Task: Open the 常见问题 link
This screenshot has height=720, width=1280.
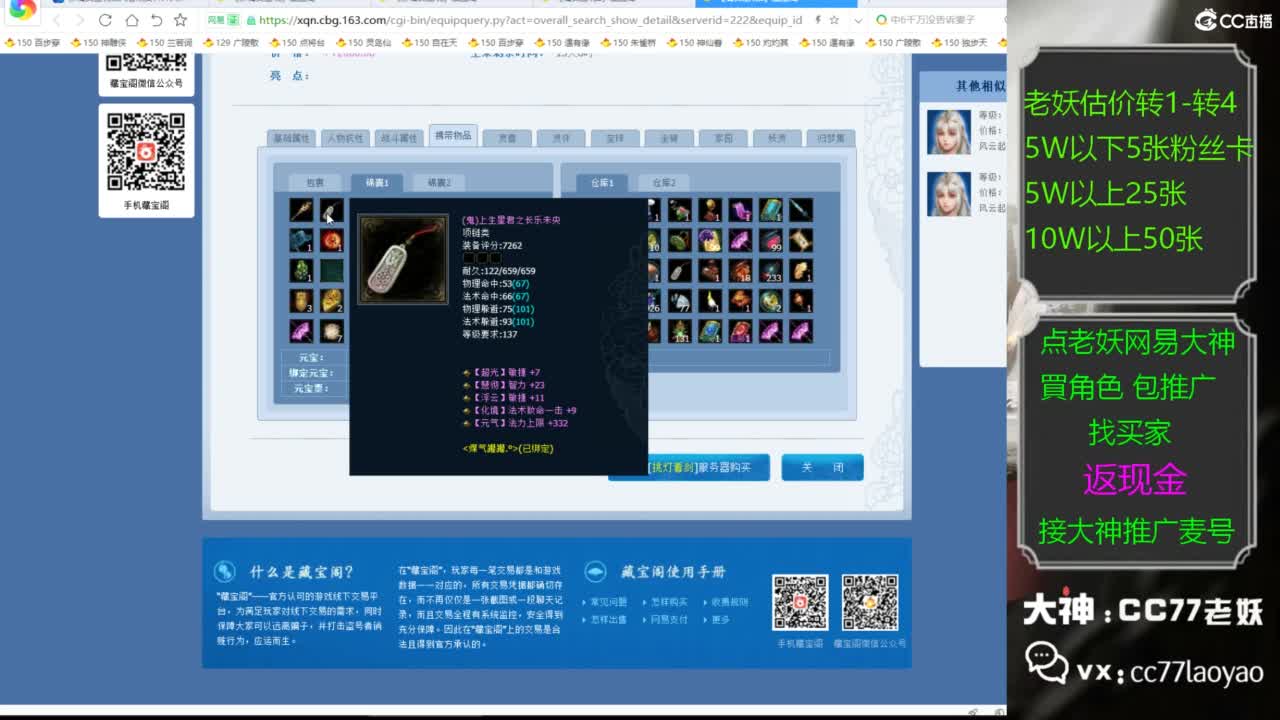Action: tap(609, 602)
